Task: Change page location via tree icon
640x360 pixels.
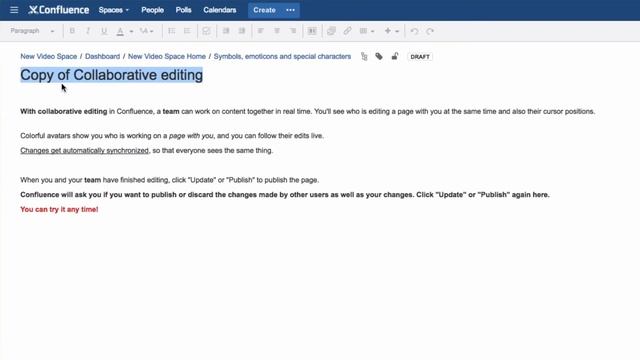Action: tap(364, 57)
